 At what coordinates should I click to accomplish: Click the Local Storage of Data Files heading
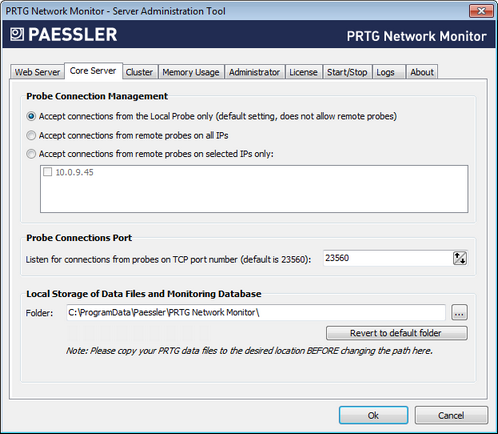tap(144, 294)
